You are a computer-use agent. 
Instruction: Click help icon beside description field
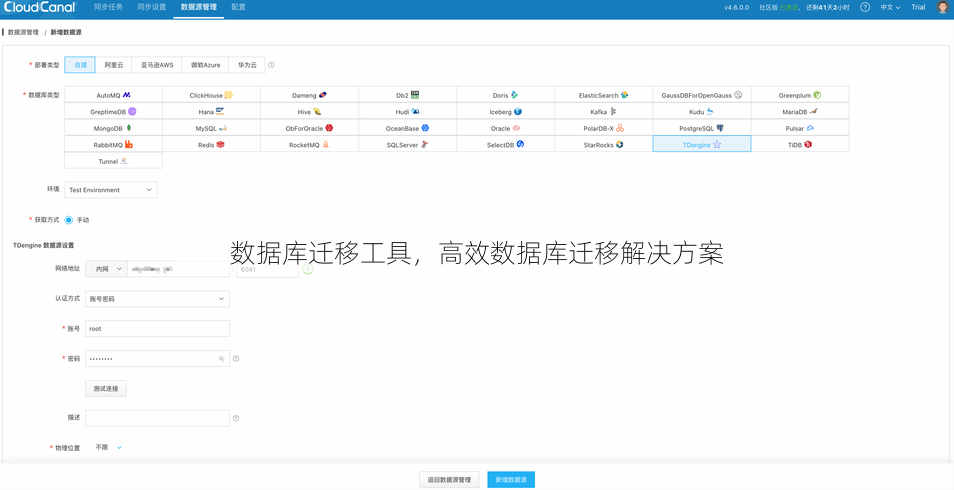[236, 418]
